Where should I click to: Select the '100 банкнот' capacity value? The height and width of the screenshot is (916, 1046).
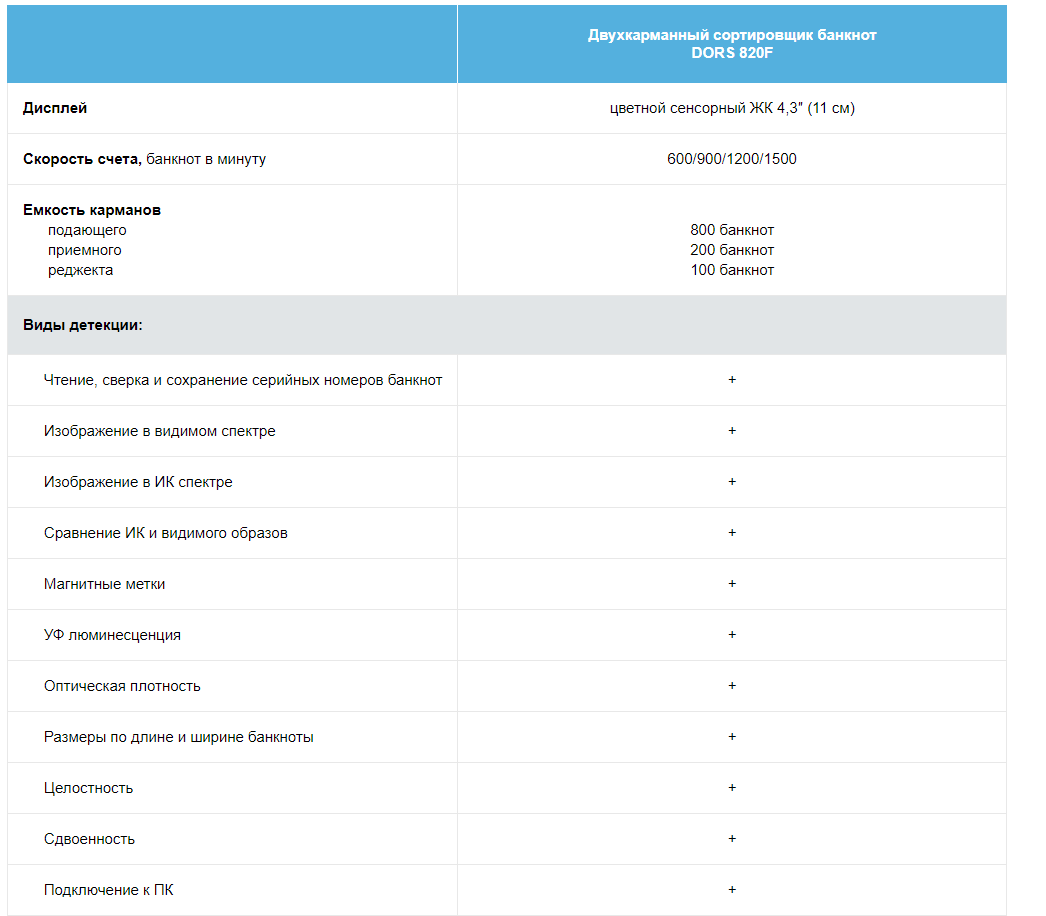pyautogui.click(x=732, y=270)
